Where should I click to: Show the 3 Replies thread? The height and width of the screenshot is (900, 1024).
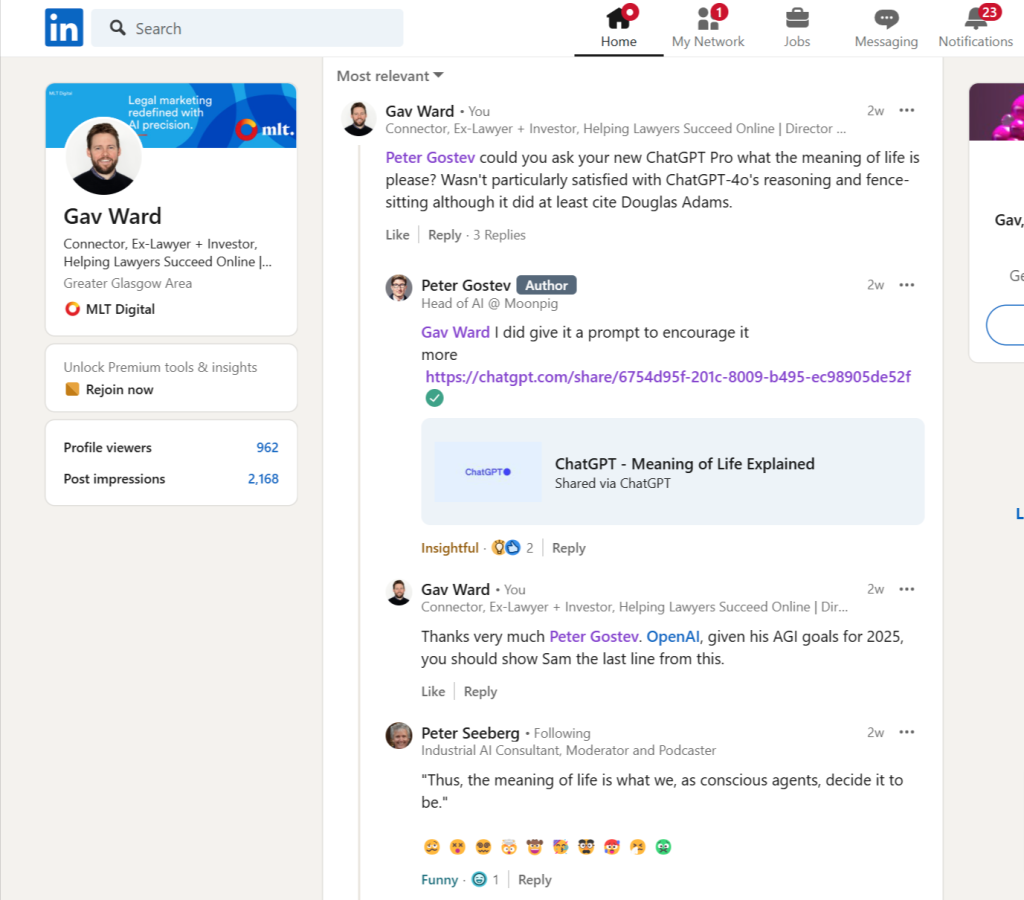(500, 235)
